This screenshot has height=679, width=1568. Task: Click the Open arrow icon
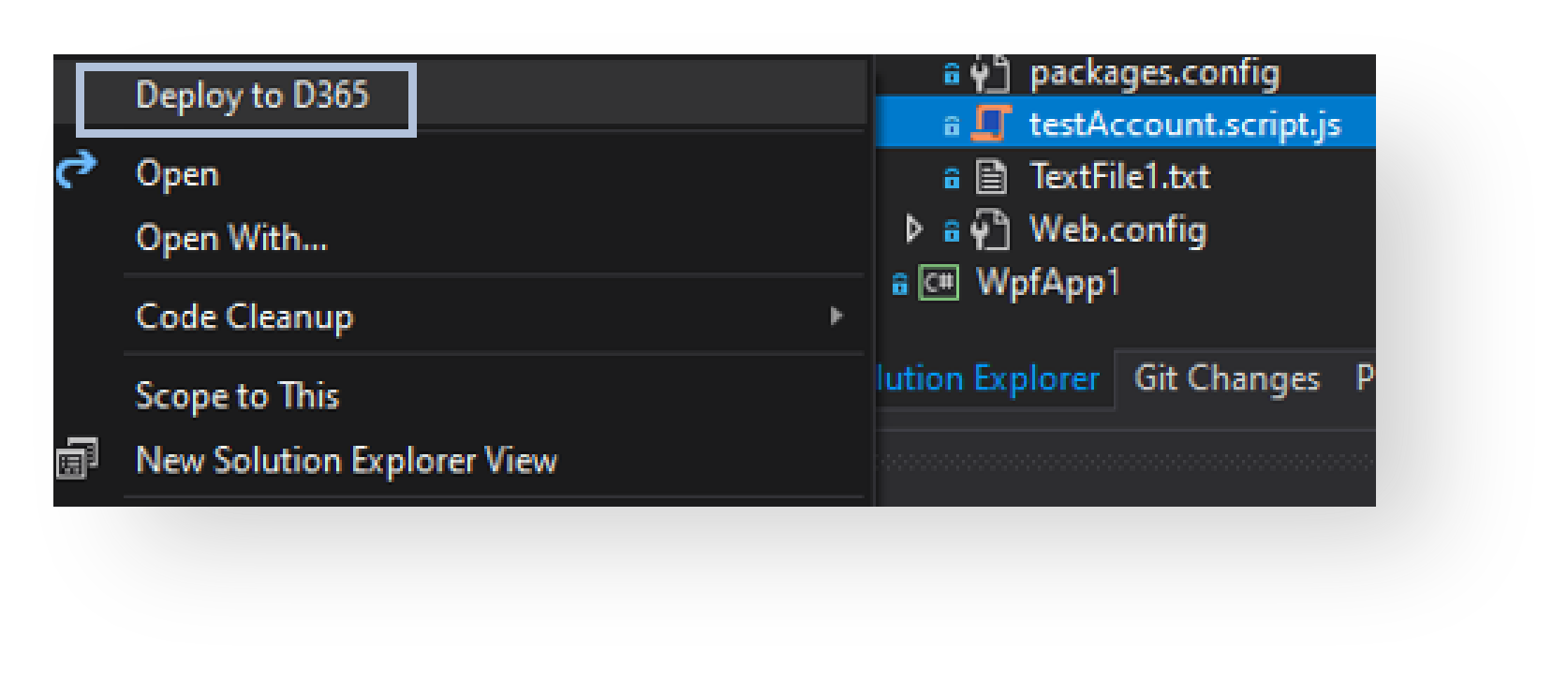[77, 170]
